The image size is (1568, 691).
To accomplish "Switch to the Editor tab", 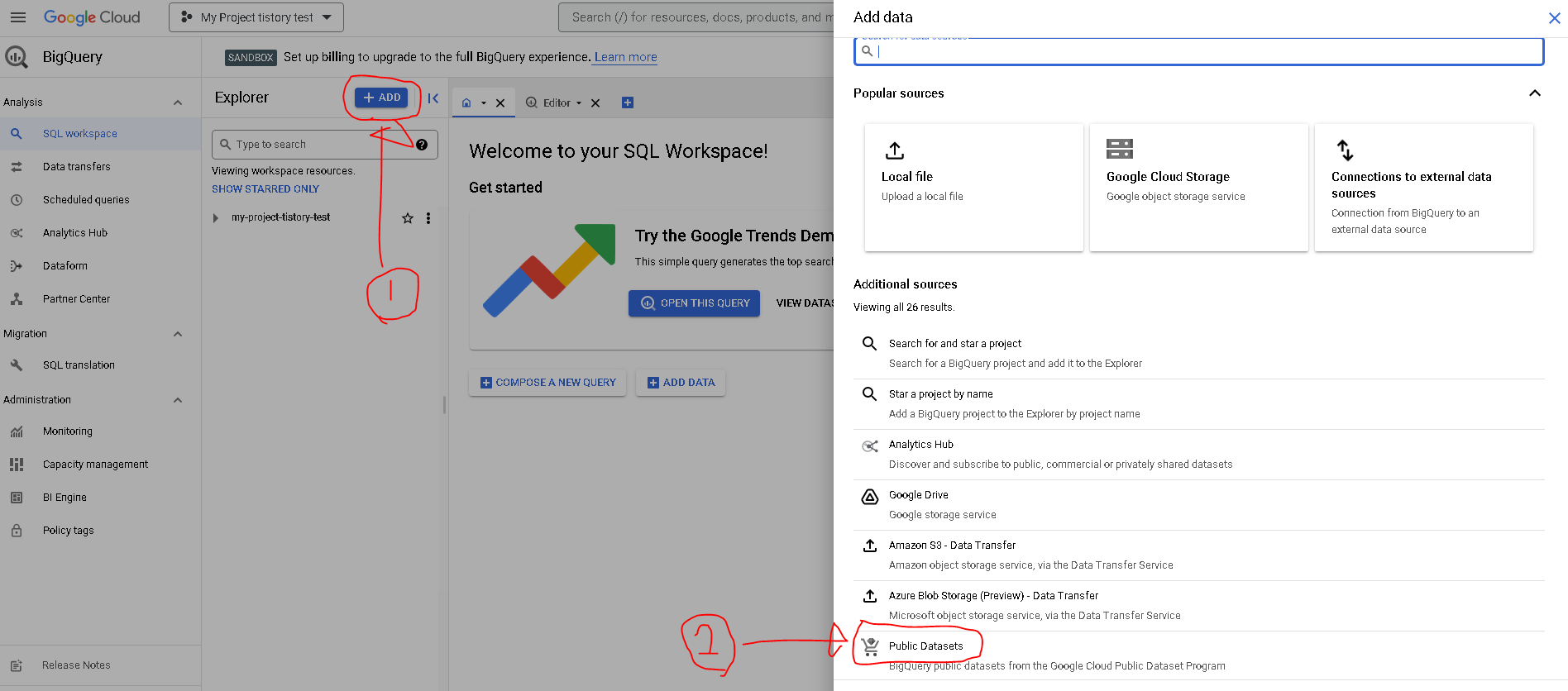I will (x=549, y=103).
